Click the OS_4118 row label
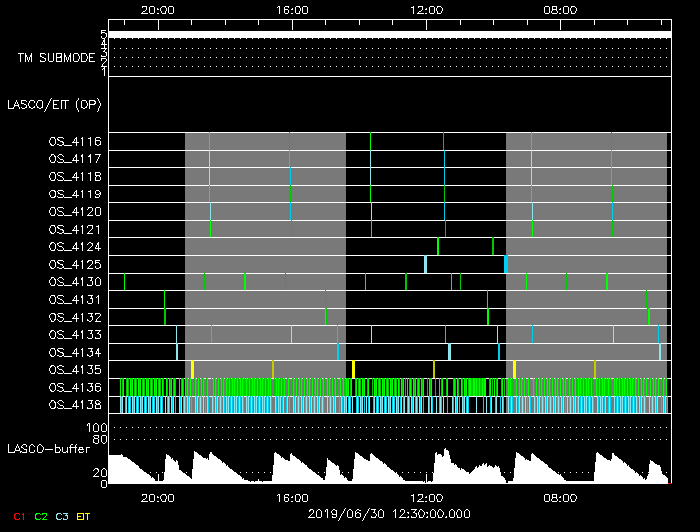 click(75, 177)
